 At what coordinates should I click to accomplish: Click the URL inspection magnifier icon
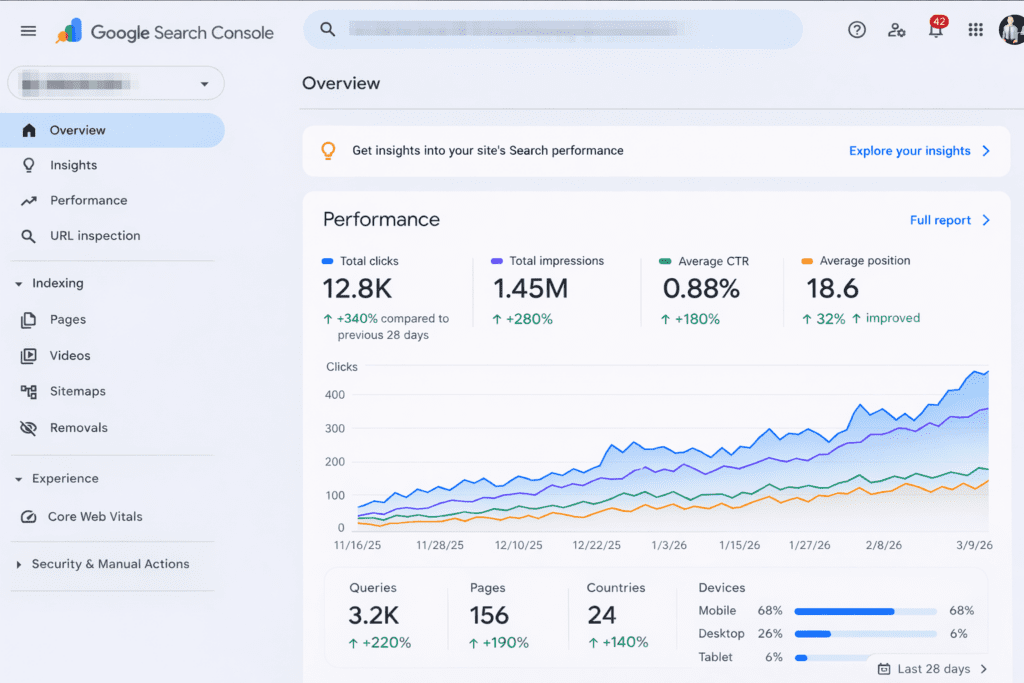[28, 236]
